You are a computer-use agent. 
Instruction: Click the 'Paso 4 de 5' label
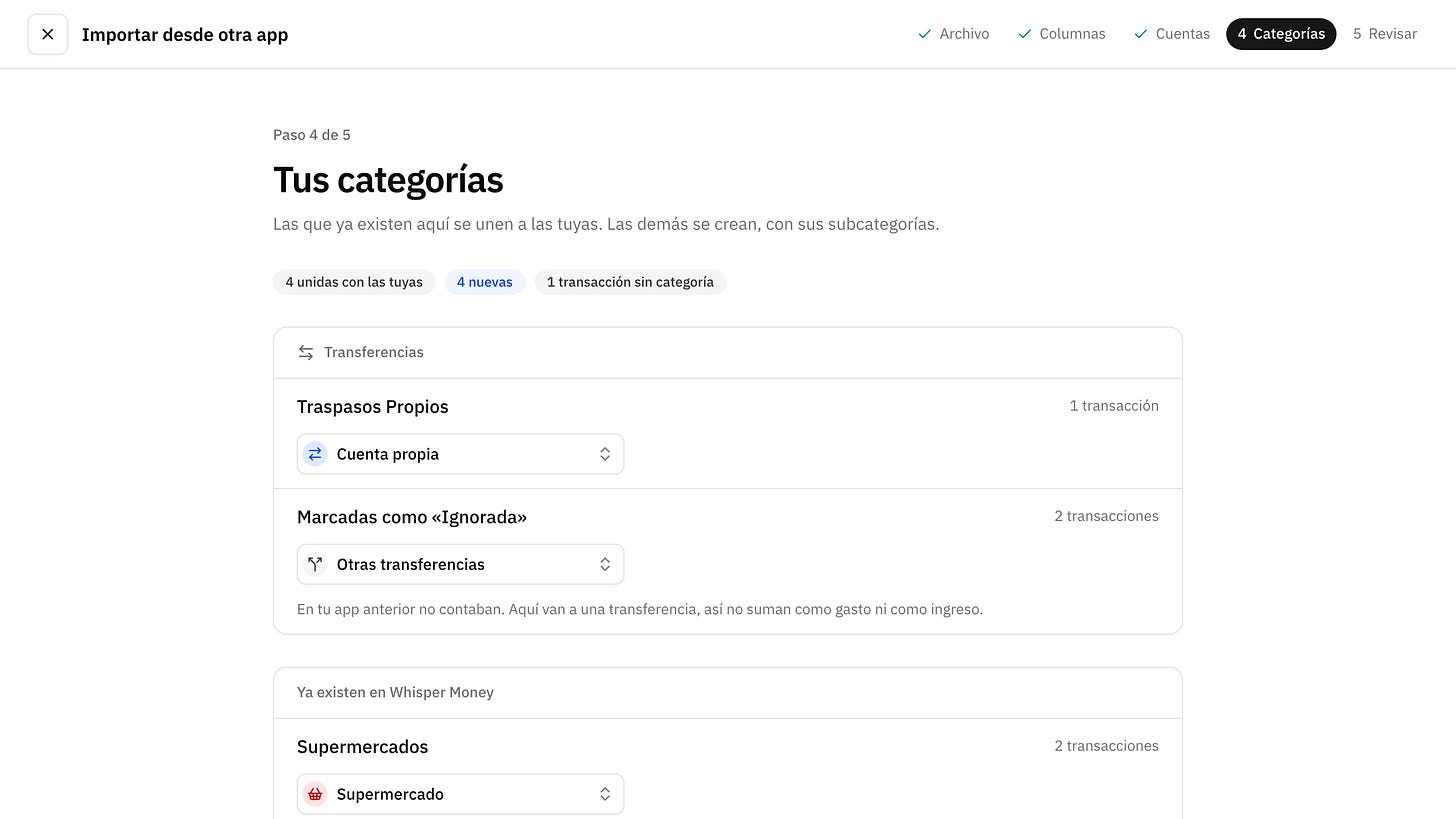[312, 135]
